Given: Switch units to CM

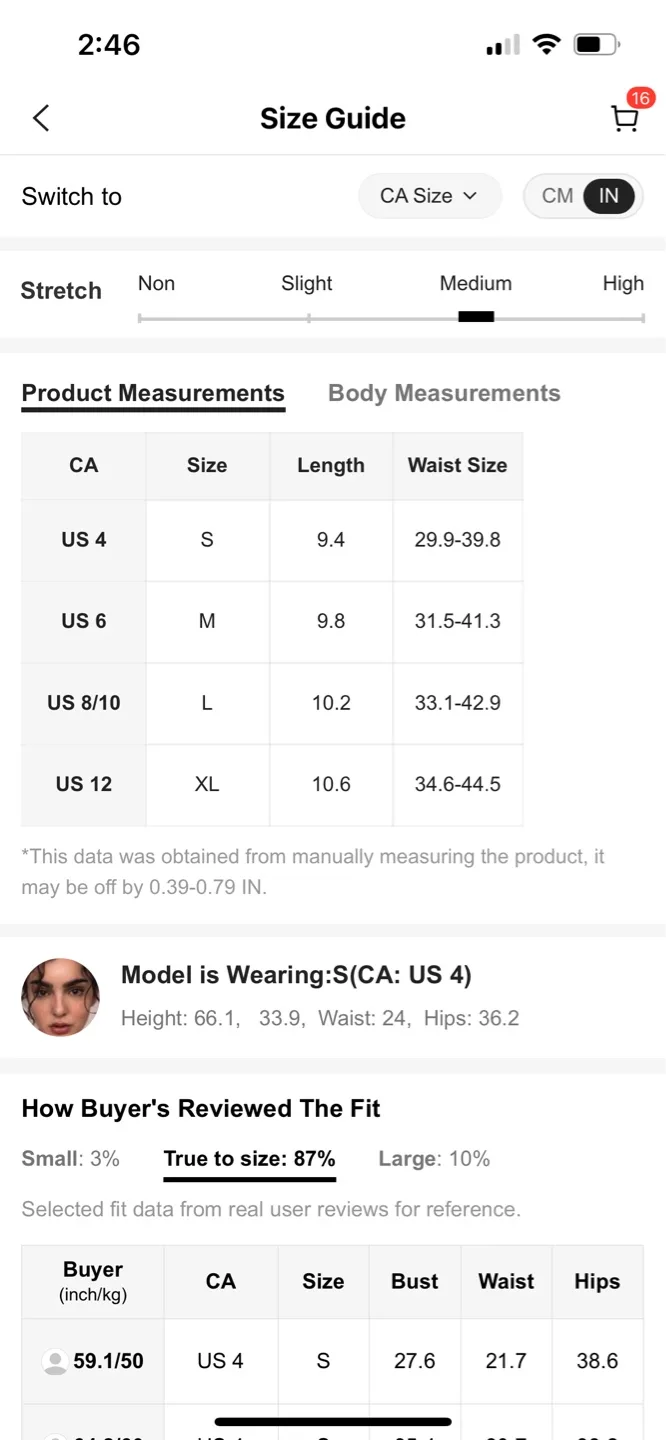Looking at the screenshot, I should coord(557,196).
